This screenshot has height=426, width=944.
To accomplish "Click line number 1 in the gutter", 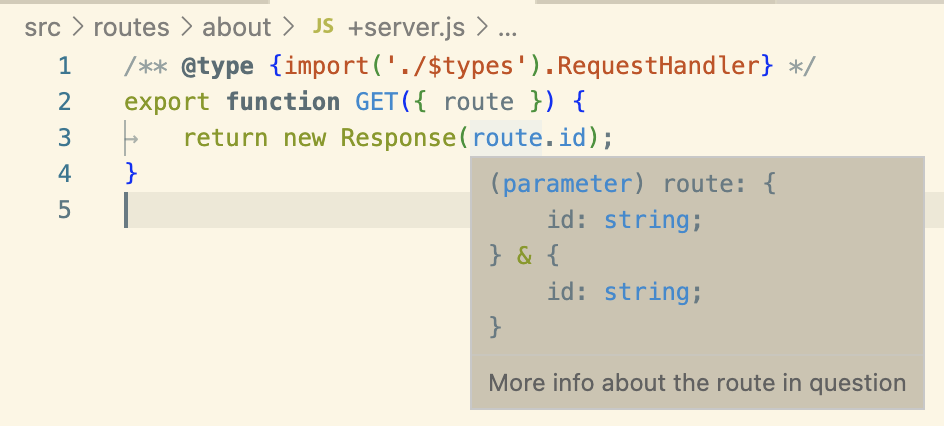I will [64, 66].
